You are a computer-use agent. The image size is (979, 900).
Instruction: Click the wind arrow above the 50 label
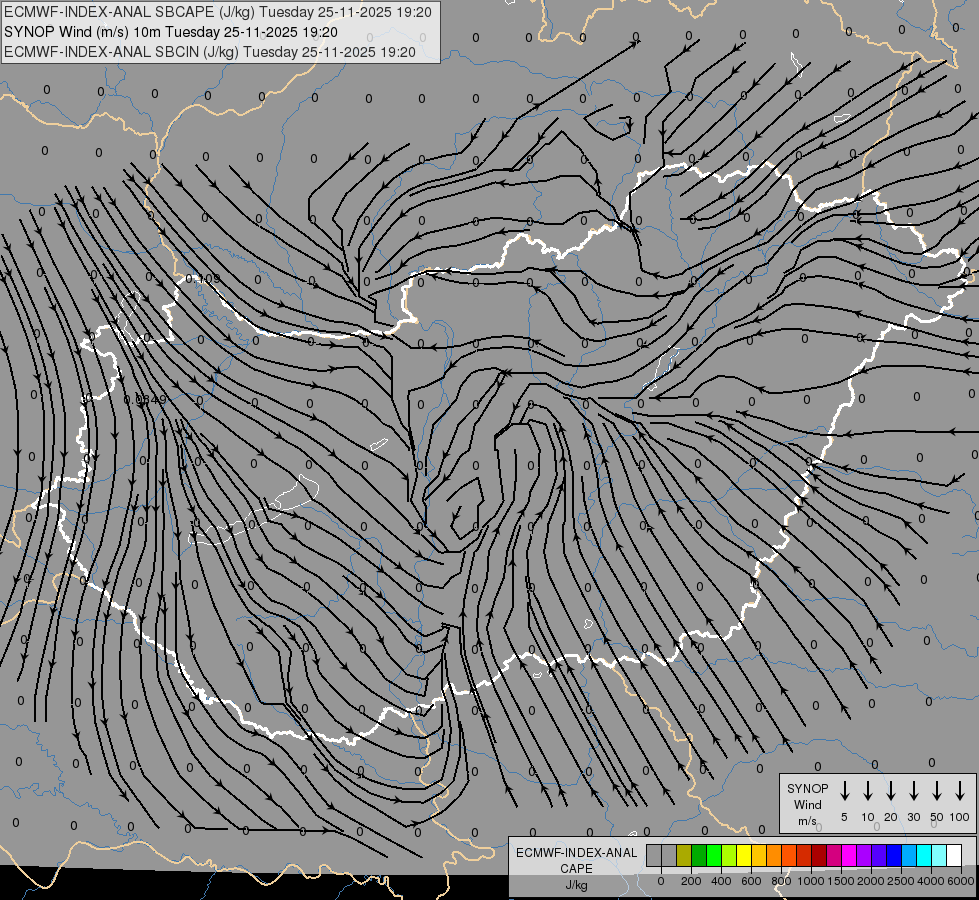(x=937, y=791)
